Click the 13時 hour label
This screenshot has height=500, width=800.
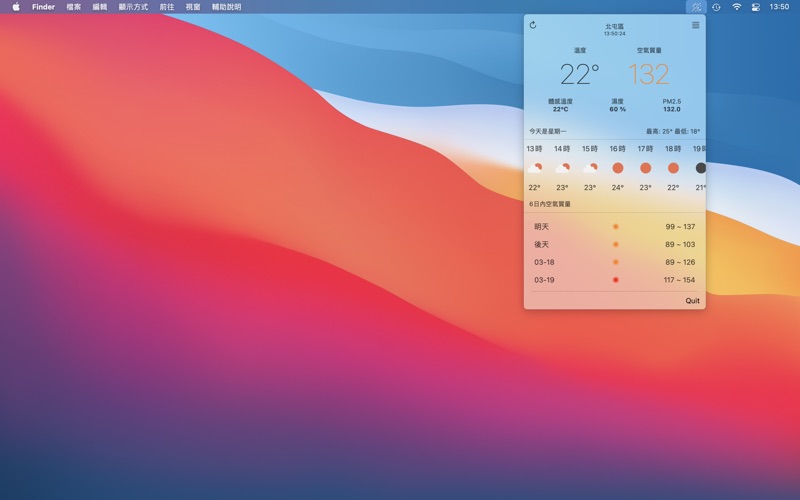tap(534, 148)
